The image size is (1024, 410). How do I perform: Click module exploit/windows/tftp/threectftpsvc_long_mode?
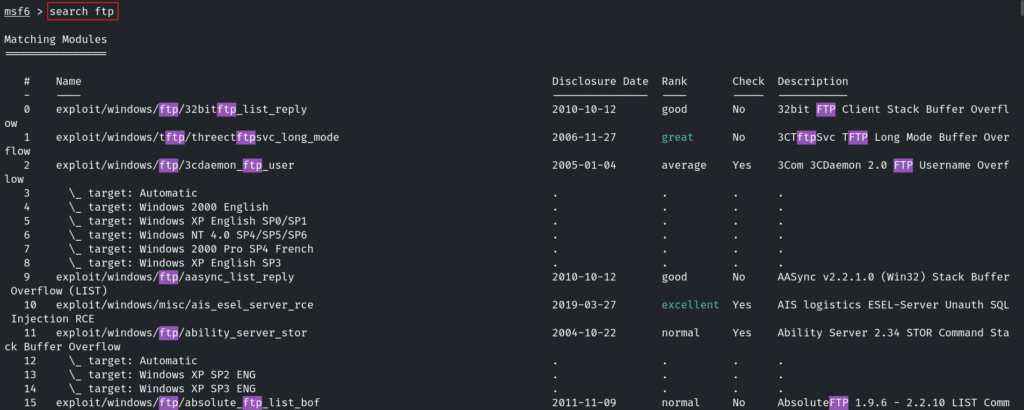[x=197, y=137]
